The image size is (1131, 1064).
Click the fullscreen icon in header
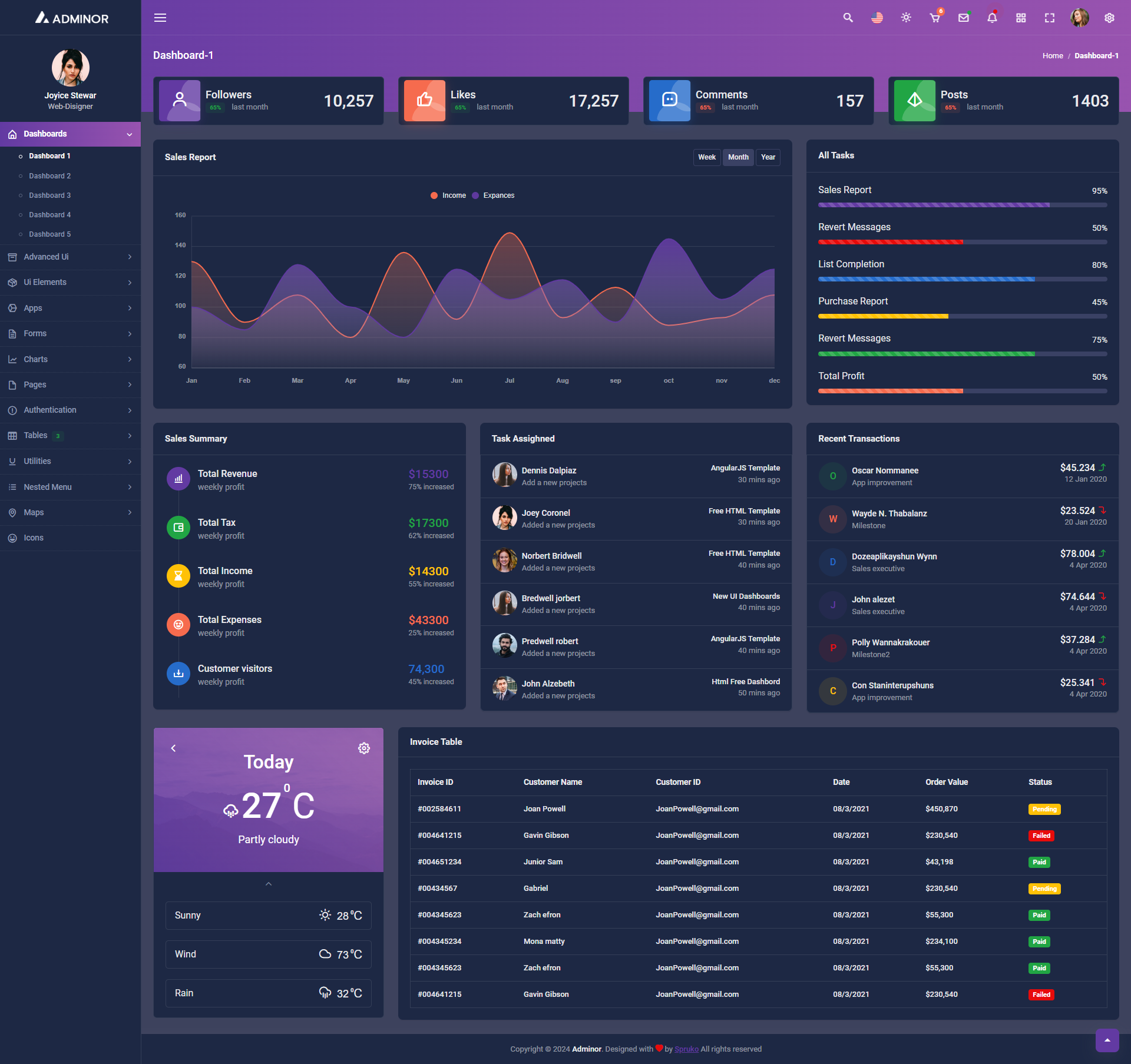tap(1050, 18)
